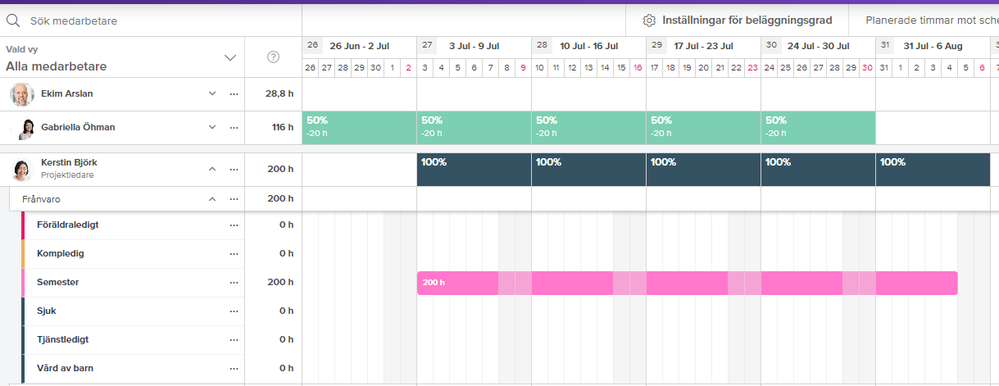Click Kerstin's 100% block in week 31
The image size is (999, 386).
933,170
